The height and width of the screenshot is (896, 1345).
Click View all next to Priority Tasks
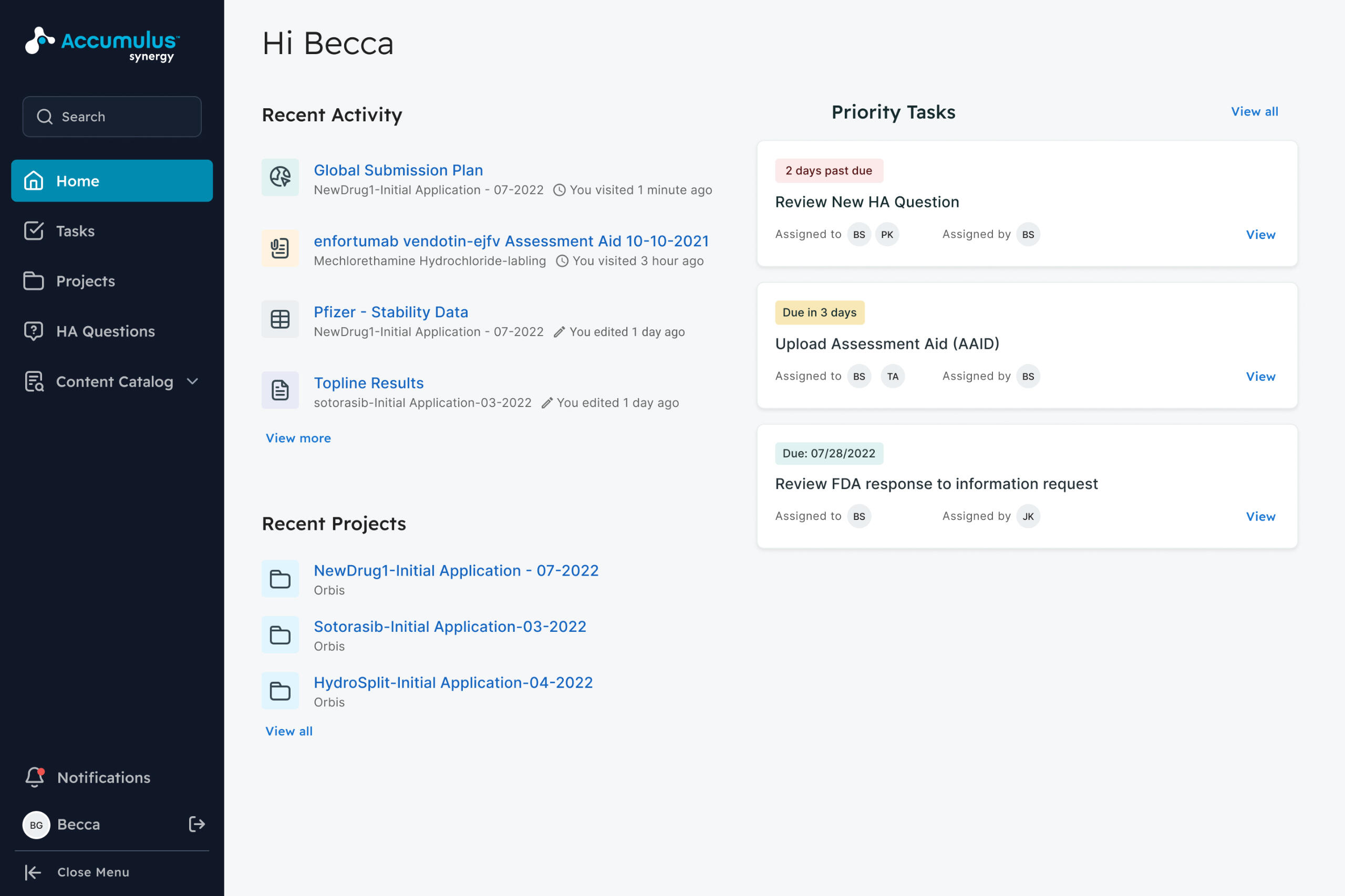(1254, 111)
